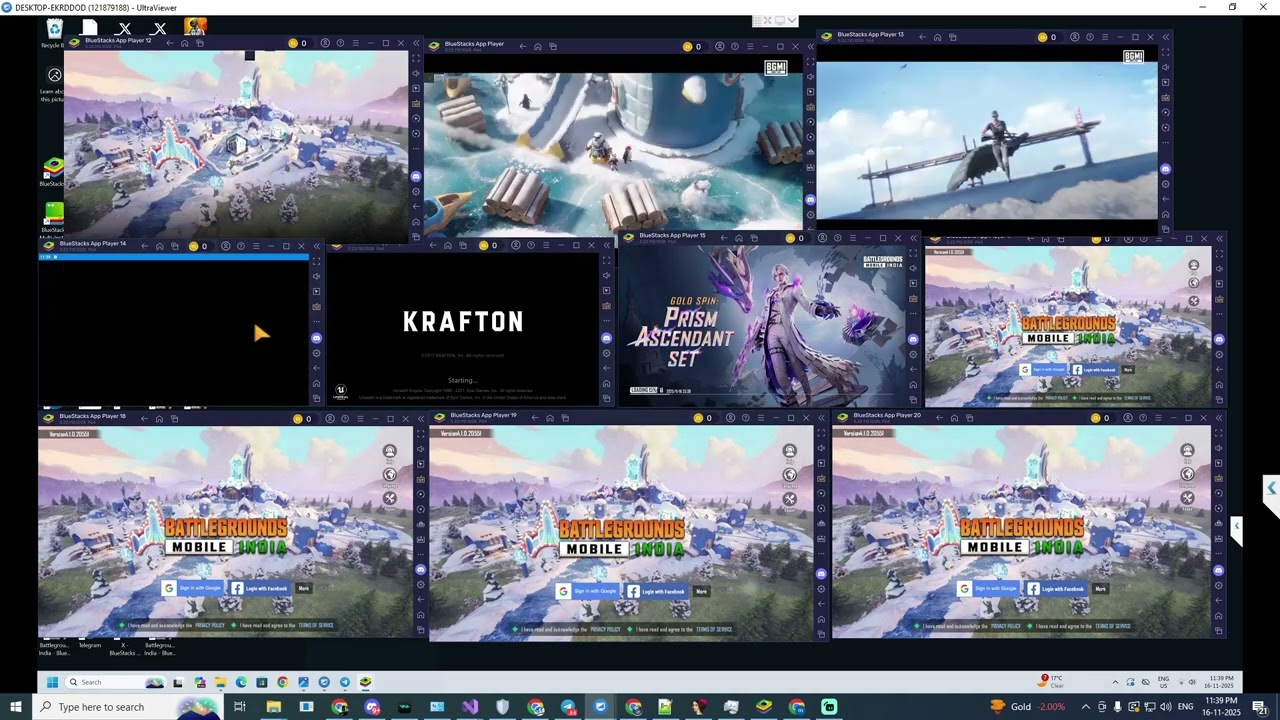Go back in BlueStacks App Player 12

(x=170, y=43)
